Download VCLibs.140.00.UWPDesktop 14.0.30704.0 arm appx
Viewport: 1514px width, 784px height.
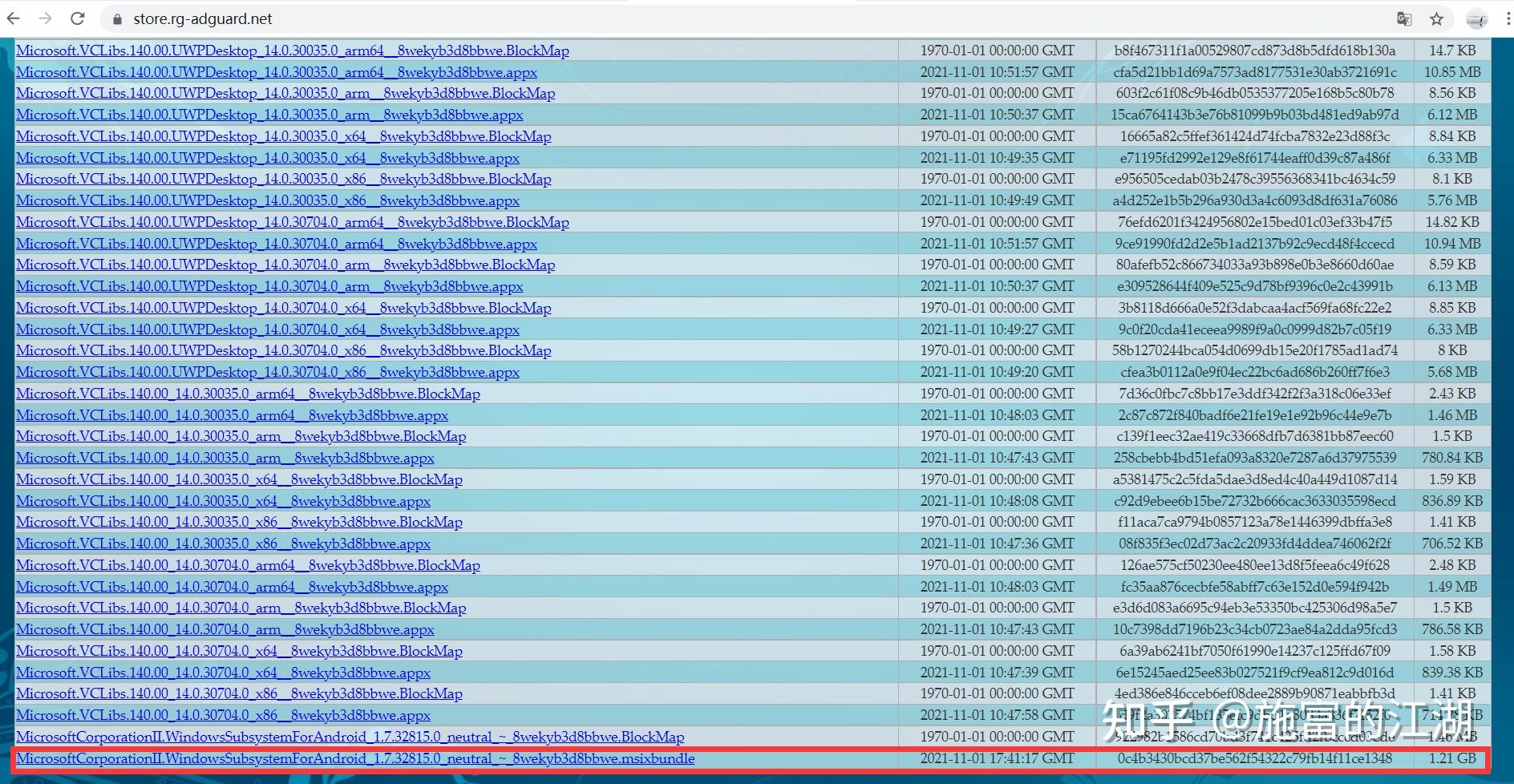(x=269, y=286)
